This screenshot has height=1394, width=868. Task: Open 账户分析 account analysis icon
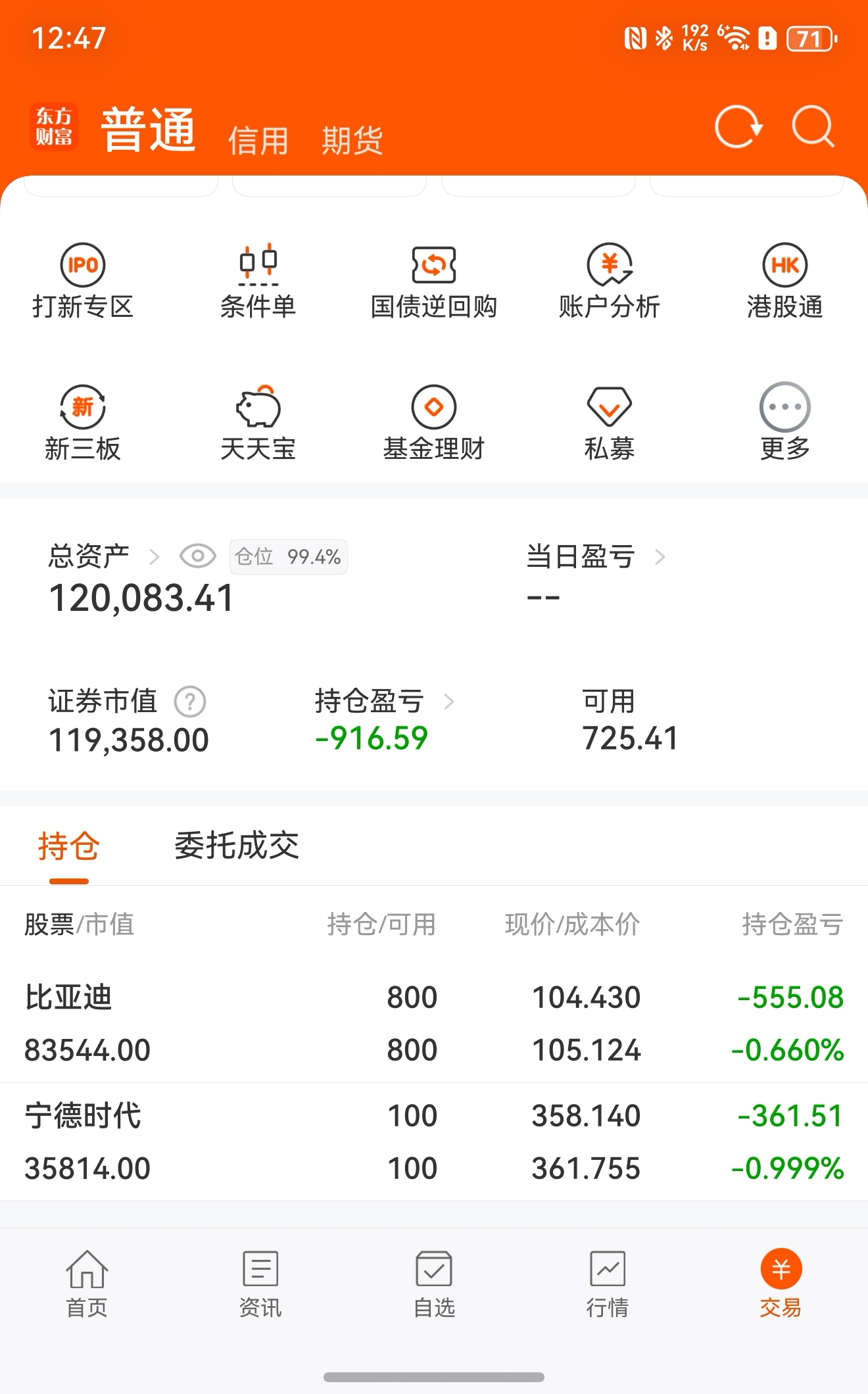610,265
